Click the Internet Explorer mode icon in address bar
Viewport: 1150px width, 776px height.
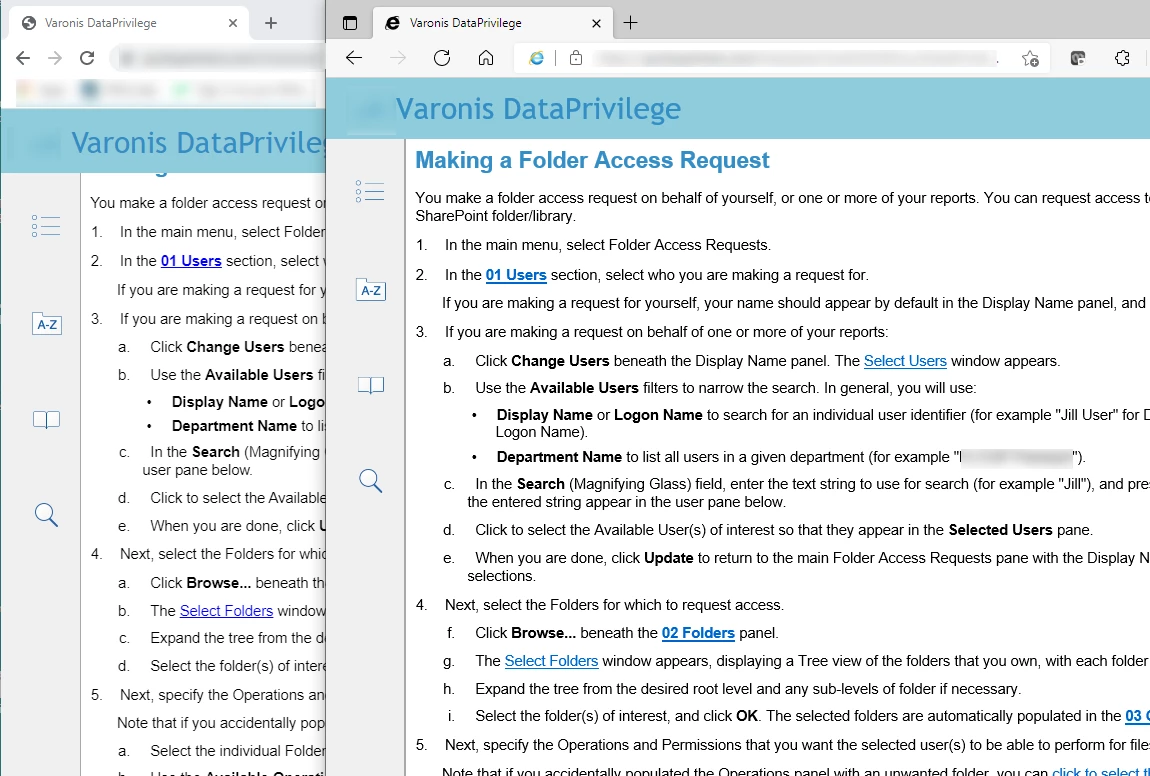pyautogui.click(x=536, y=58)
